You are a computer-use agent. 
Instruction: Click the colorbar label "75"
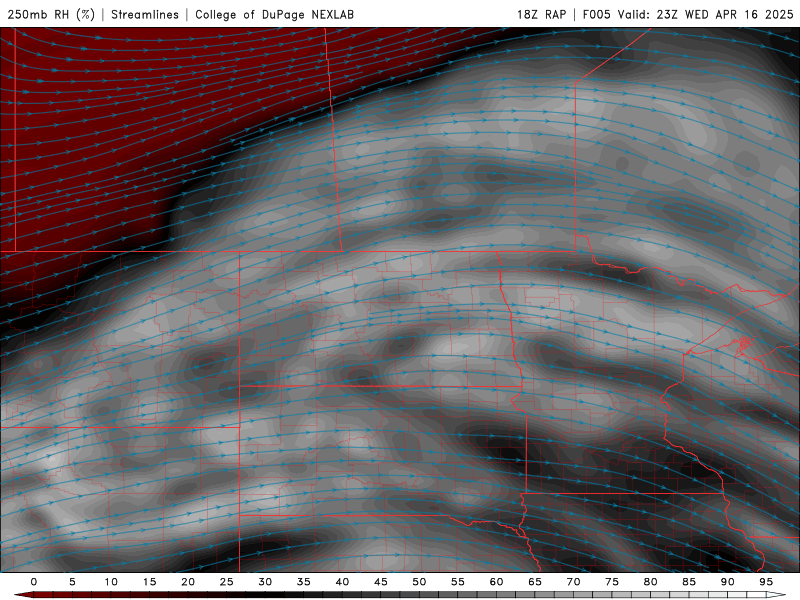(612, 582)
